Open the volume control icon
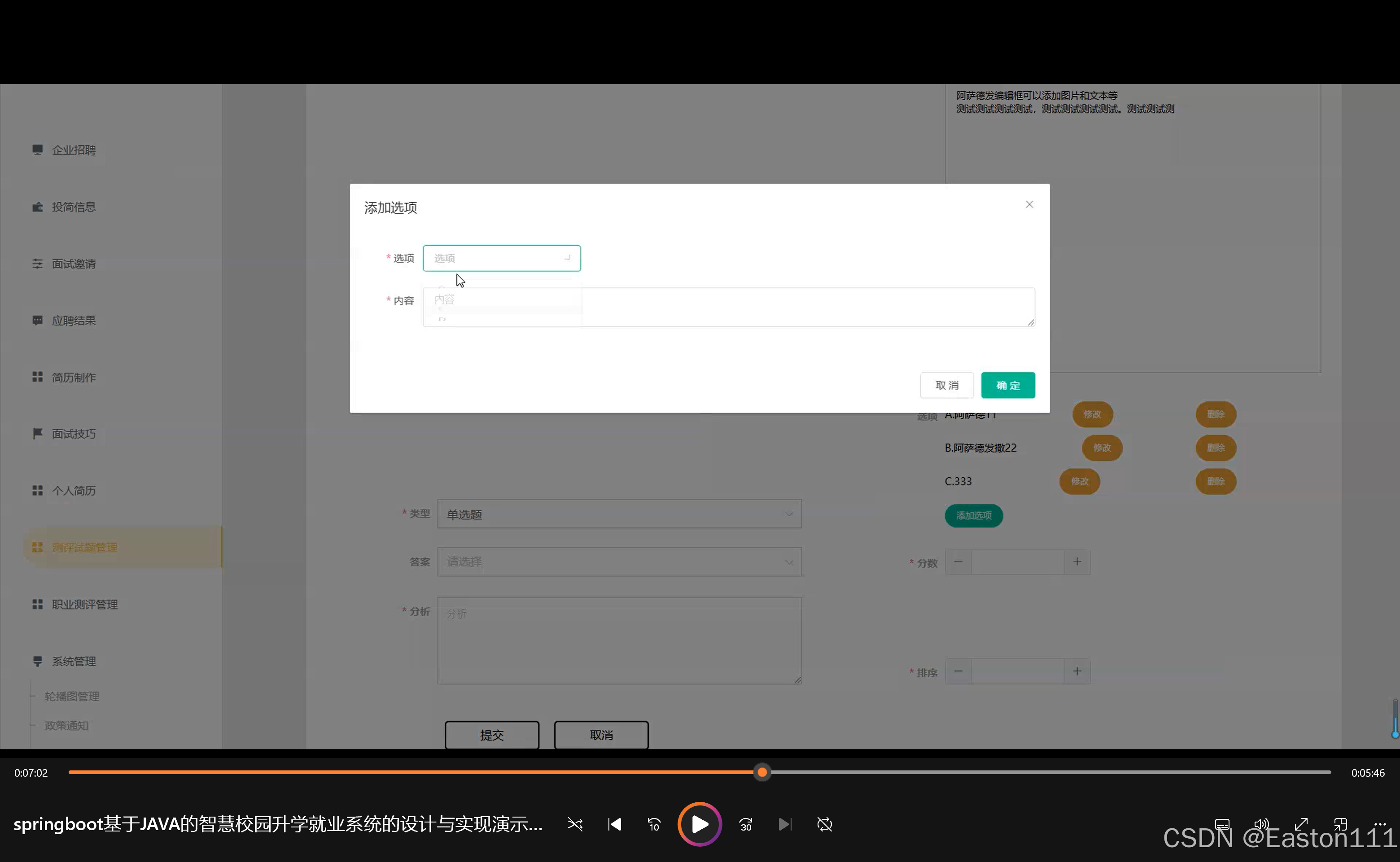1400x862 pixels. (1261, 824)
